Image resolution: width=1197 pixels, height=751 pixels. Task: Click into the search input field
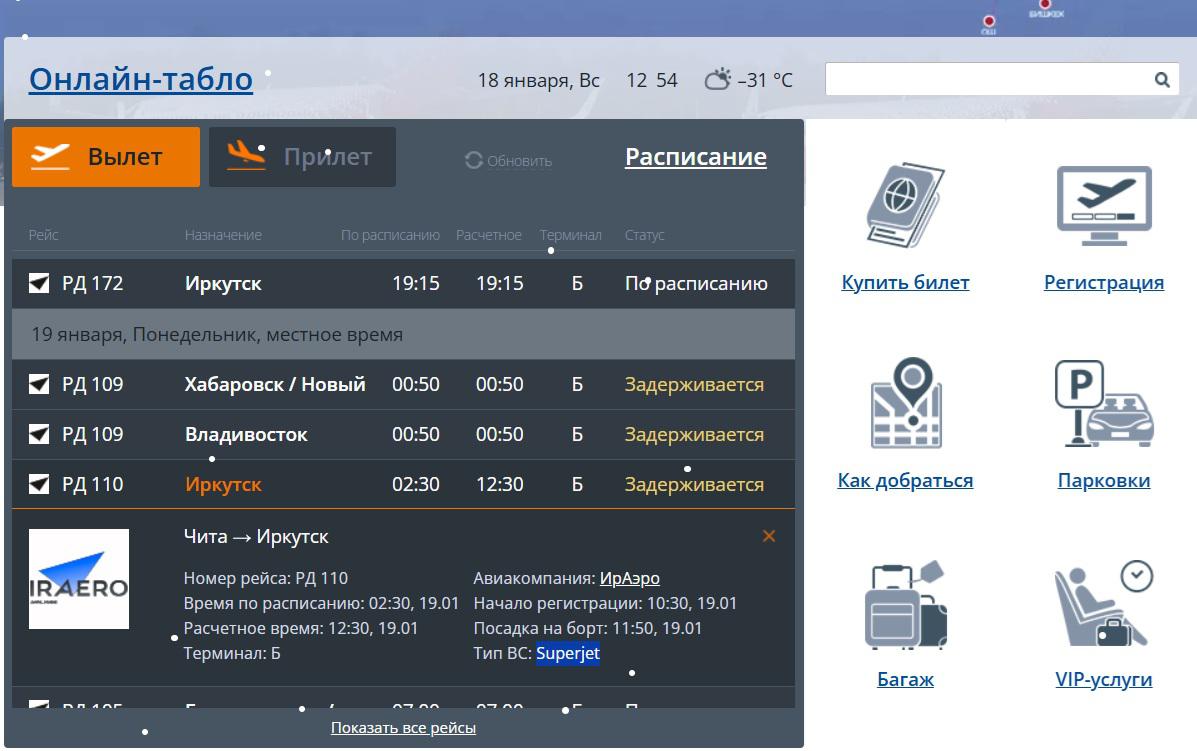pyautogui.click(x=985, y=80)
